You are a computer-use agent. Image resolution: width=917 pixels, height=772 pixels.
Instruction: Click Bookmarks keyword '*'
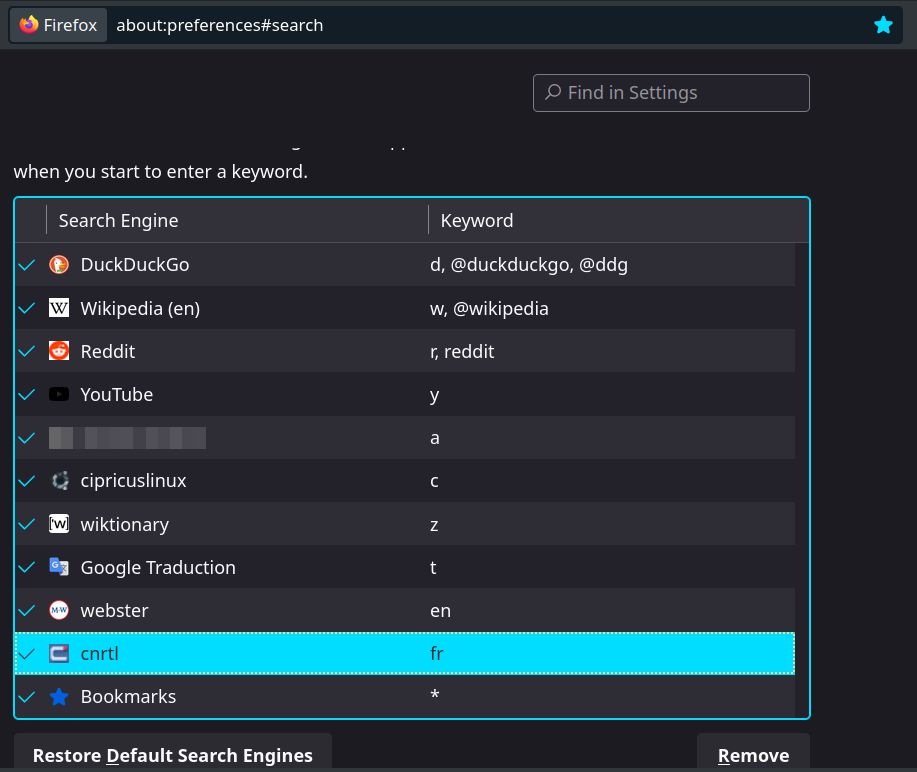[435, 694]
